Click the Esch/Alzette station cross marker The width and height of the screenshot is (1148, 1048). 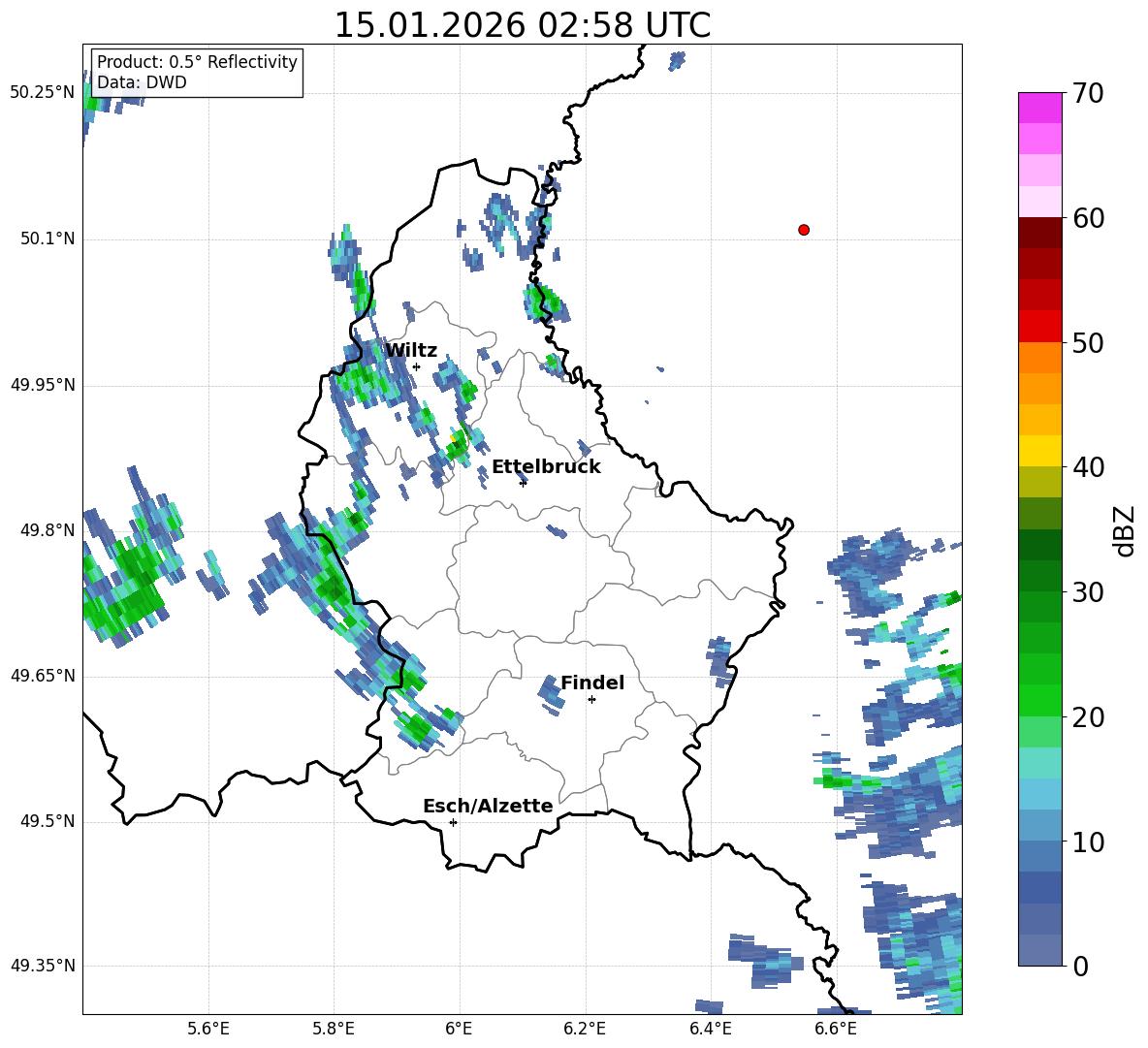[x=453, y=822]
